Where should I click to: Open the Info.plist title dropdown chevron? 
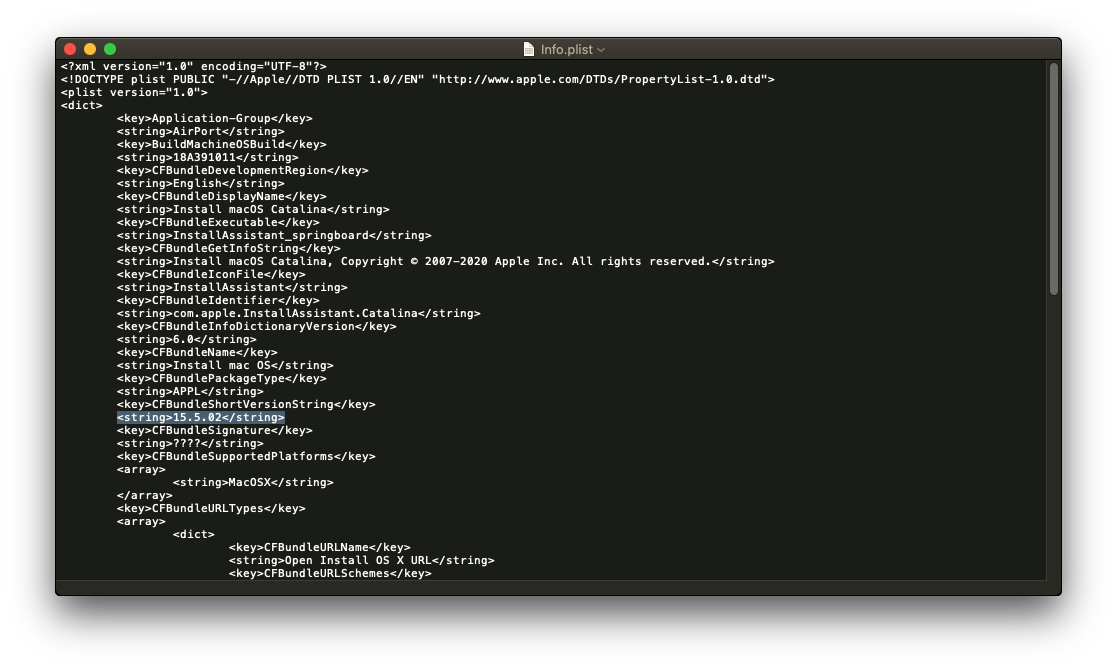(601, 50)
